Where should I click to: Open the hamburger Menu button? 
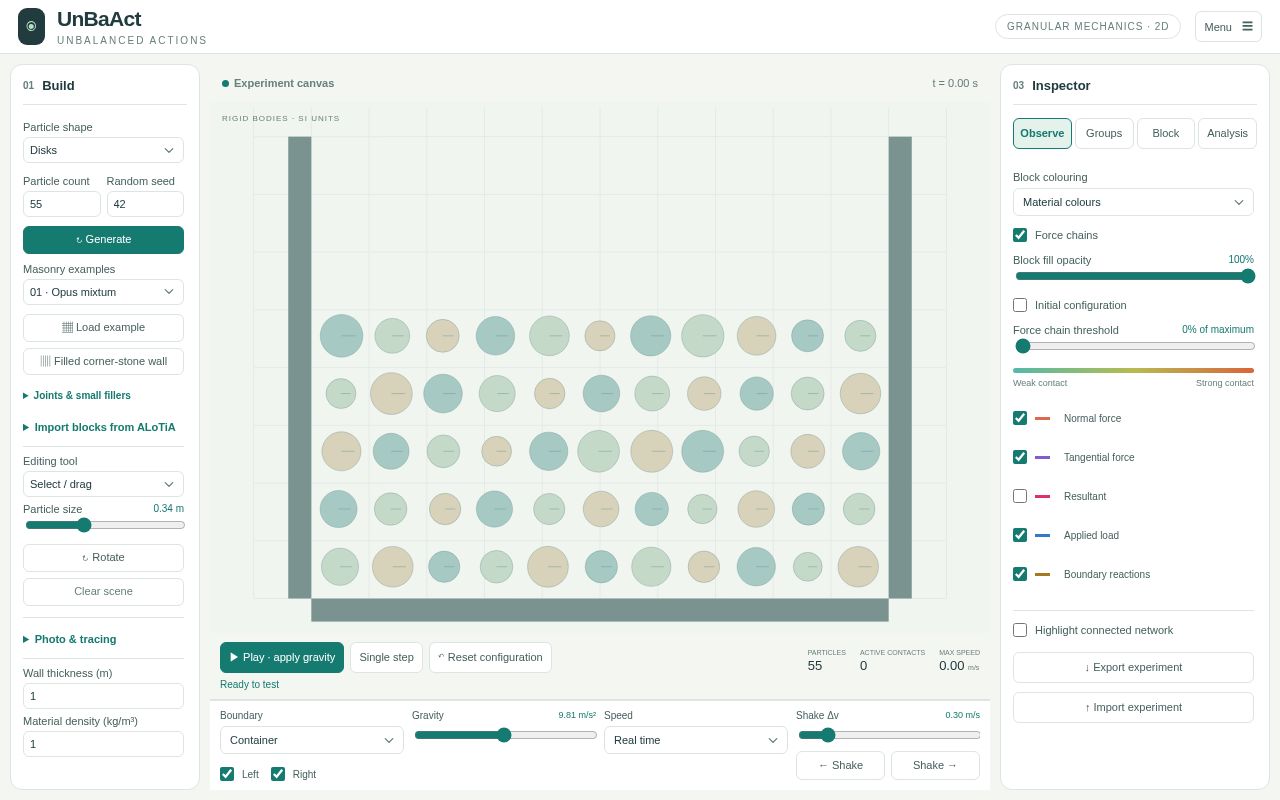click(x=1228, y=27)
